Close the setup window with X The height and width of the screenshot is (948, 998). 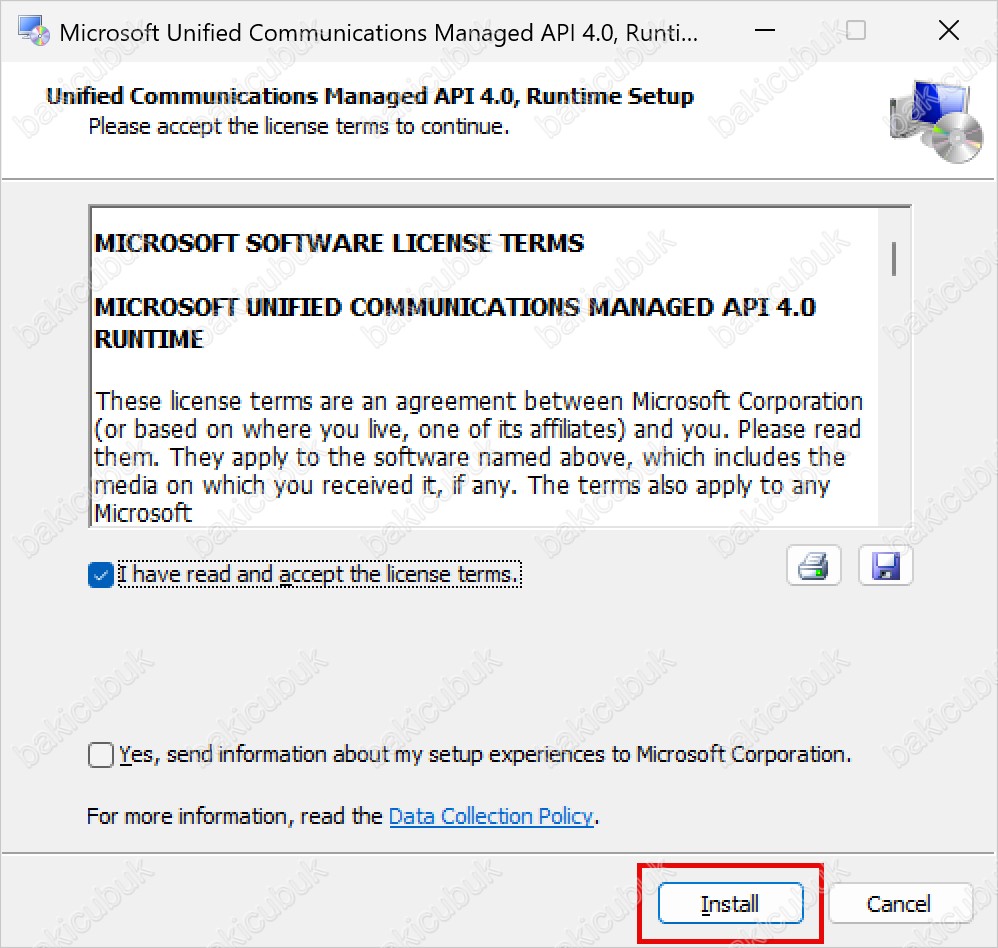coord(948,31)
